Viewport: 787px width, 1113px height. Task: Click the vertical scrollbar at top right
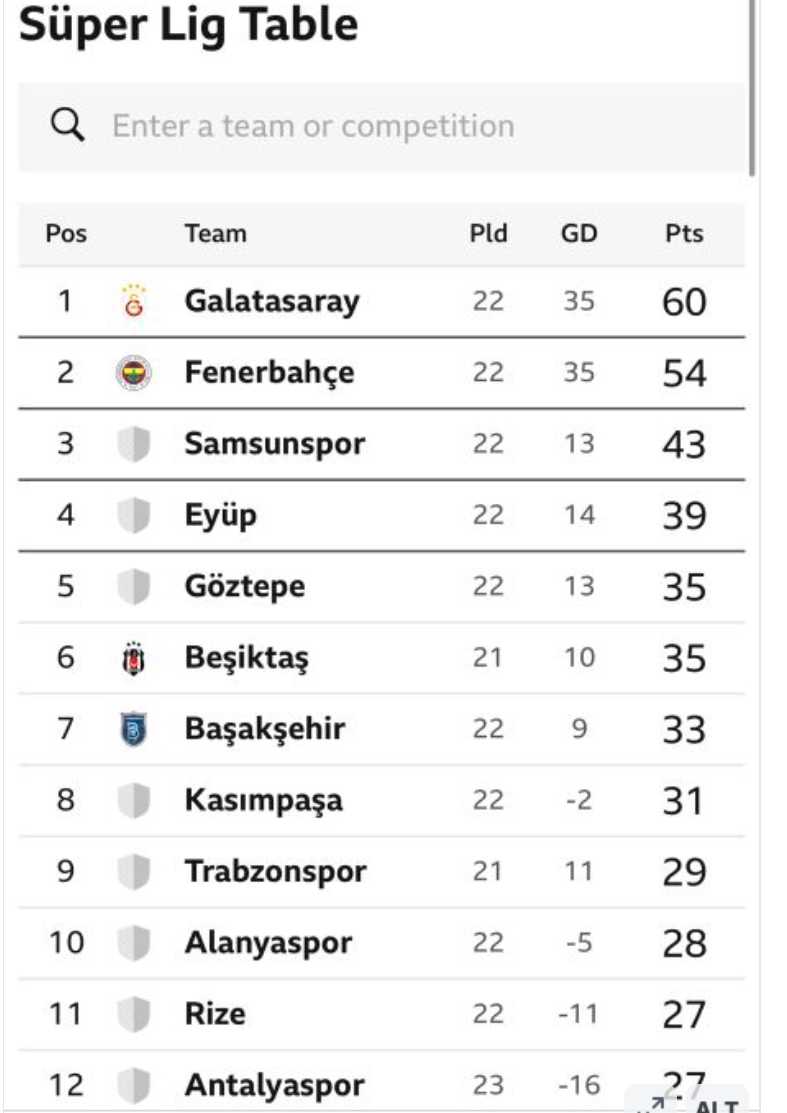752,87
